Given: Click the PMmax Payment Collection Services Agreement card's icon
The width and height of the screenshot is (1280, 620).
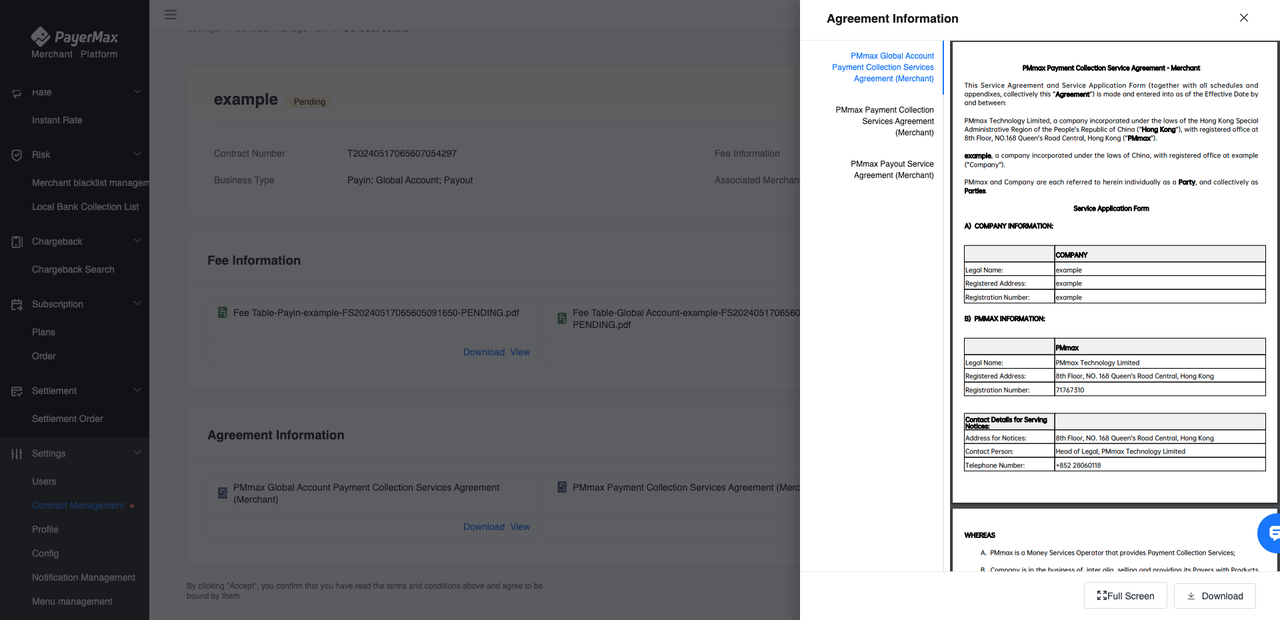Looking at the screenshot, I should click(562, 487).
